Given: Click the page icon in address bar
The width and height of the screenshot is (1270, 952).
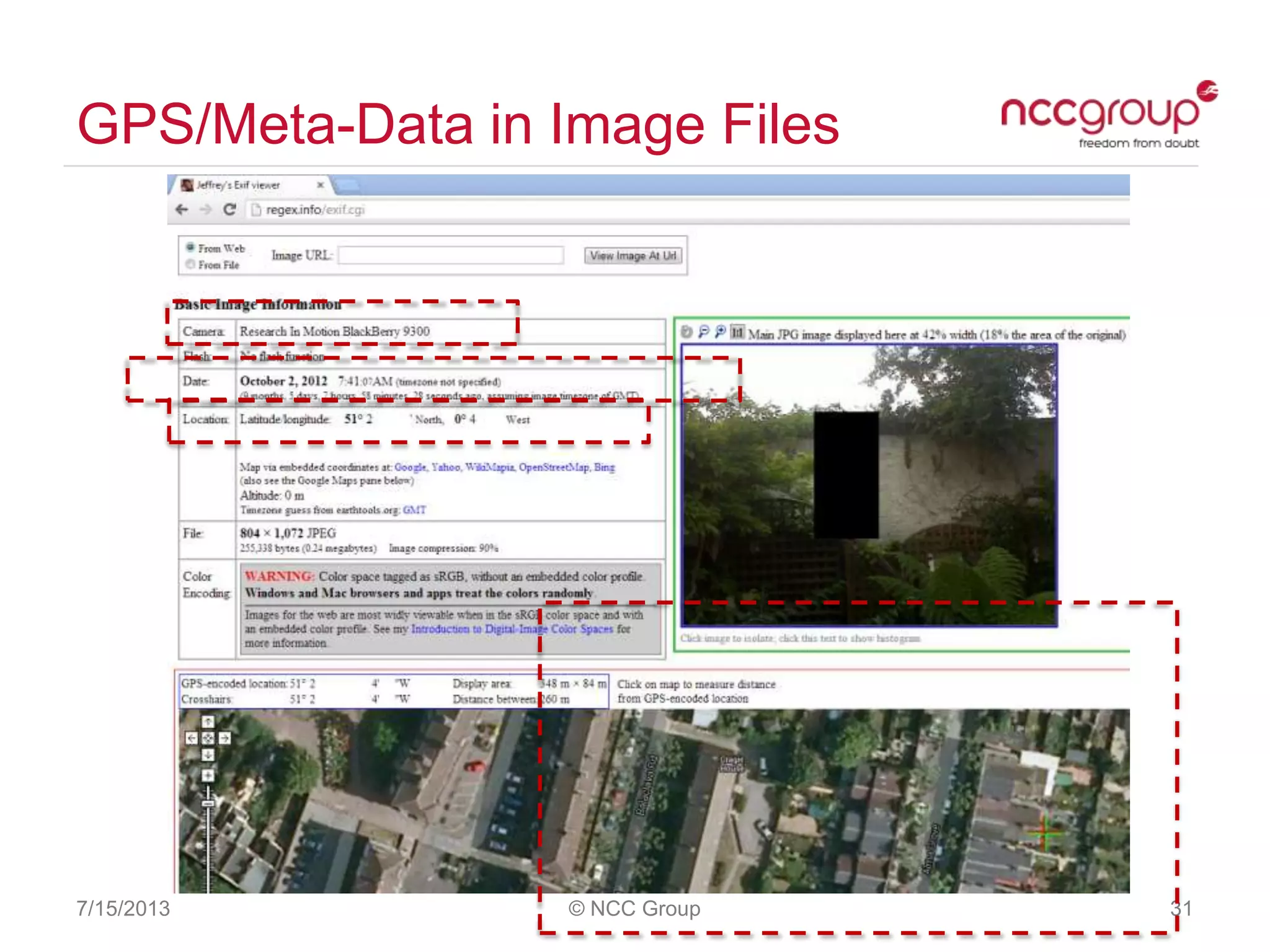Looking at the screenshot, I should 255,209.
